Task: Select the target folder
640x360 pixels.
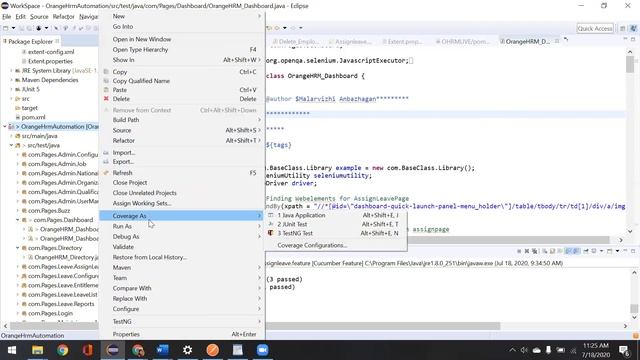Action: tap(29, 108)
